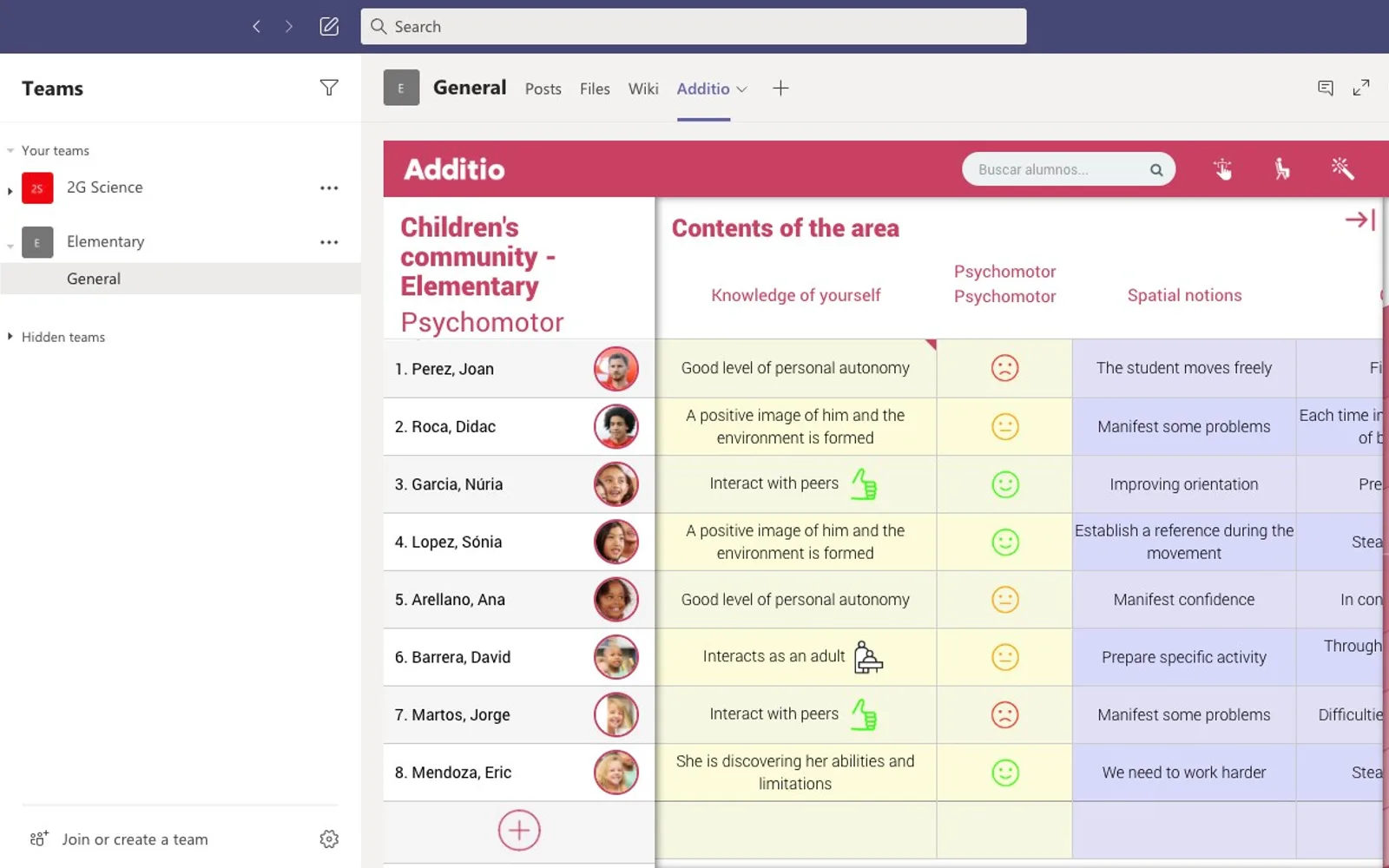
Task: Click the 'Prepare specific activity' cell
Action: tap(1184, 657)
